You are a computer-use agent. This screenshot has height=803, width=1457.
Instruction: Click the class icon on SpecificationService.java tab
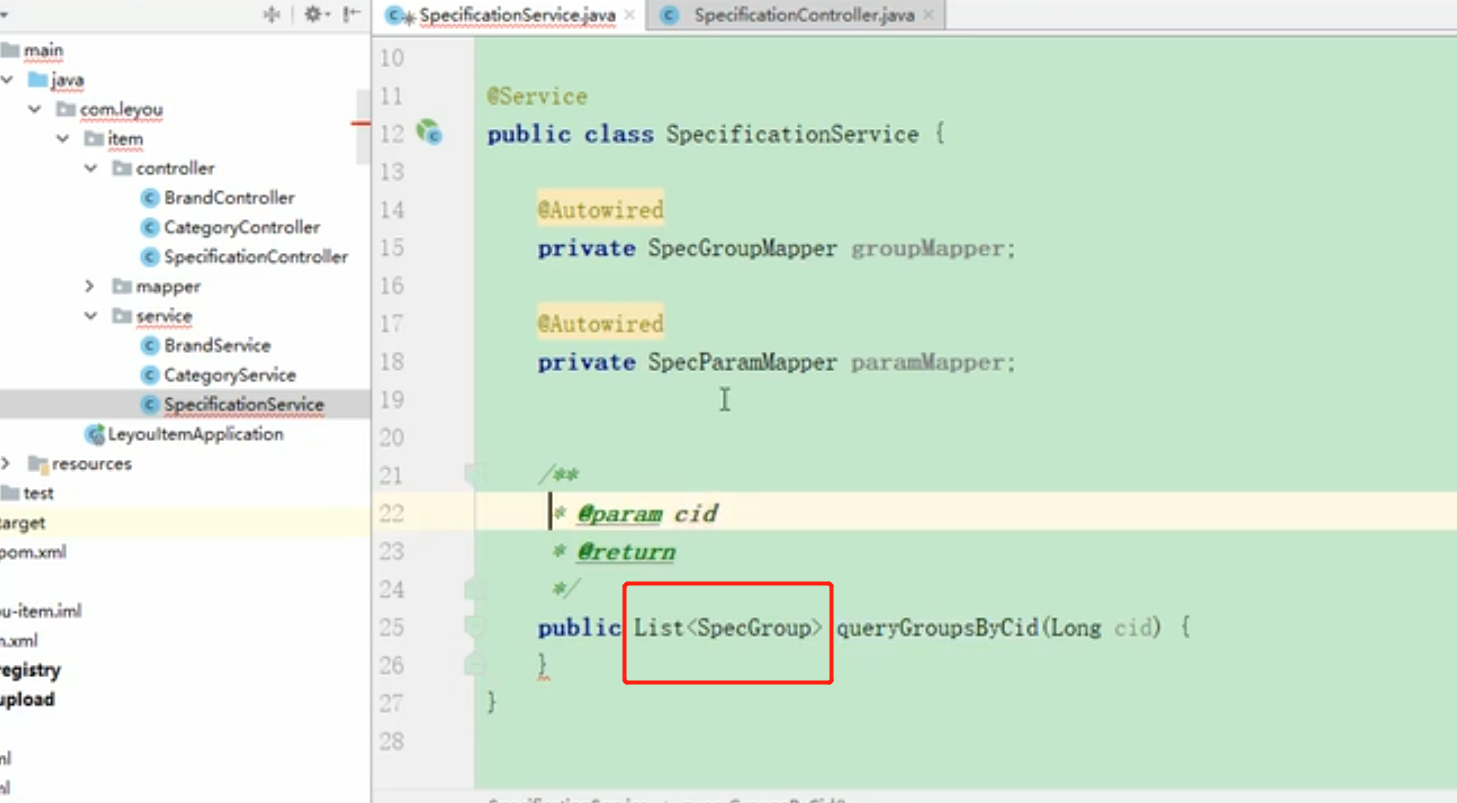click(x=399, y=15)
